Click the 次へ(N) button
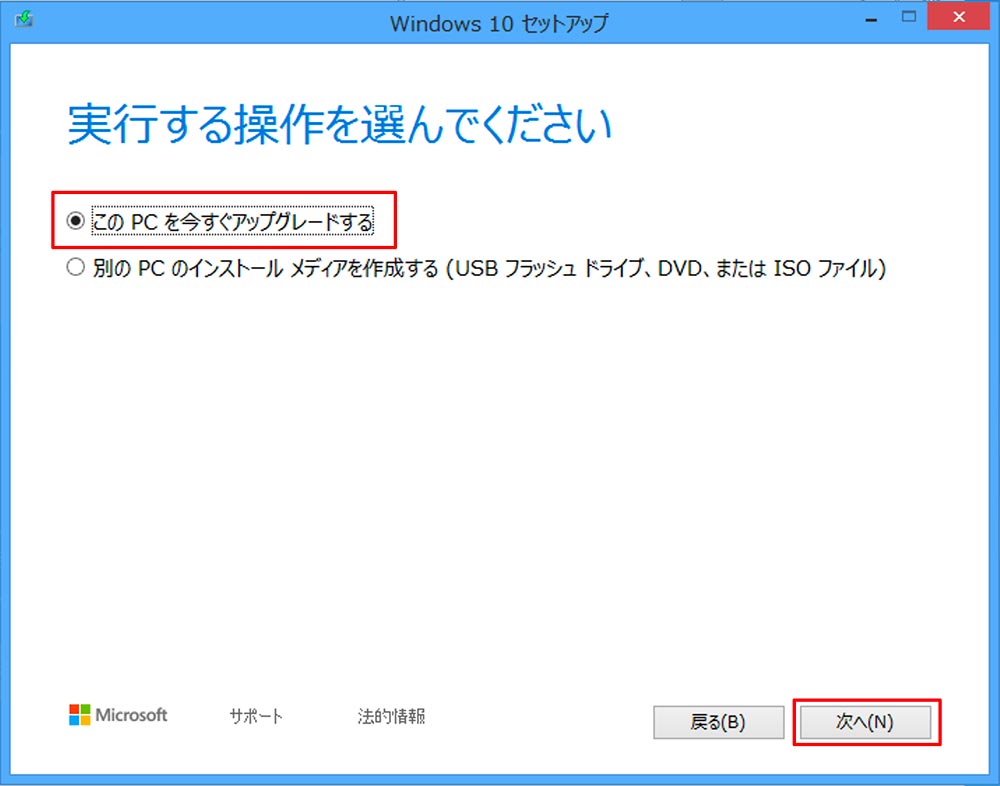Screen dimensions: 1000x786 (865, 722)
